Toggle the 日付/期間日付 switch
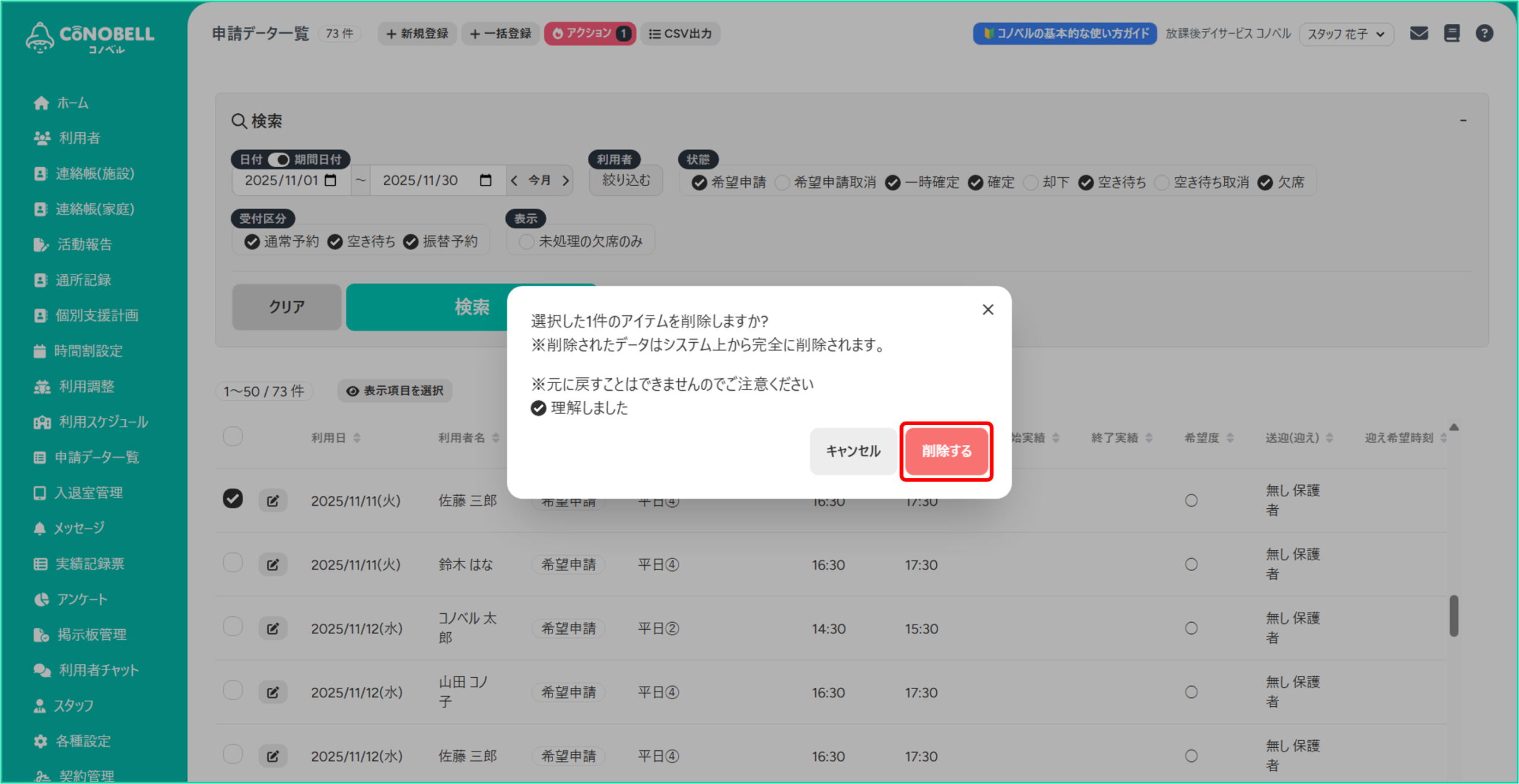Image resolution: width=1519 pixels, height=784 pixels. pyautogui.click(x=278, y=160)
